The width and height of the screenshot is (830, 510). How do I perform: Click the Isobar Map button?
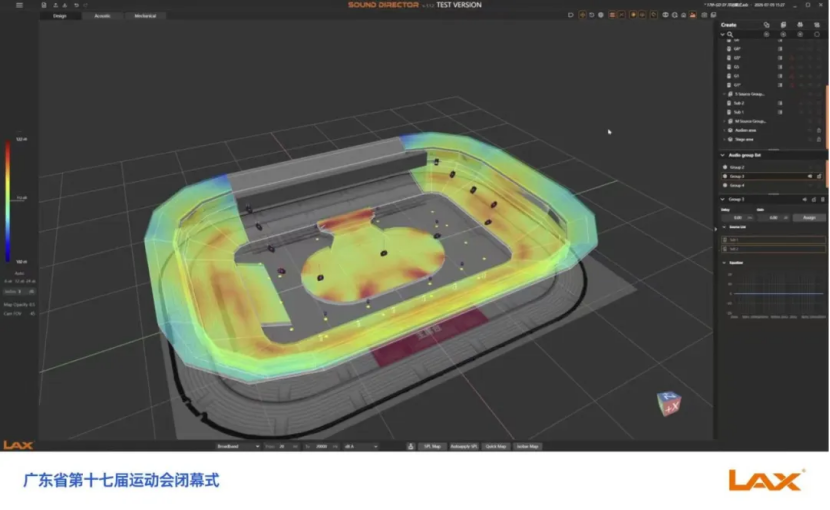[x=527, y=446]
